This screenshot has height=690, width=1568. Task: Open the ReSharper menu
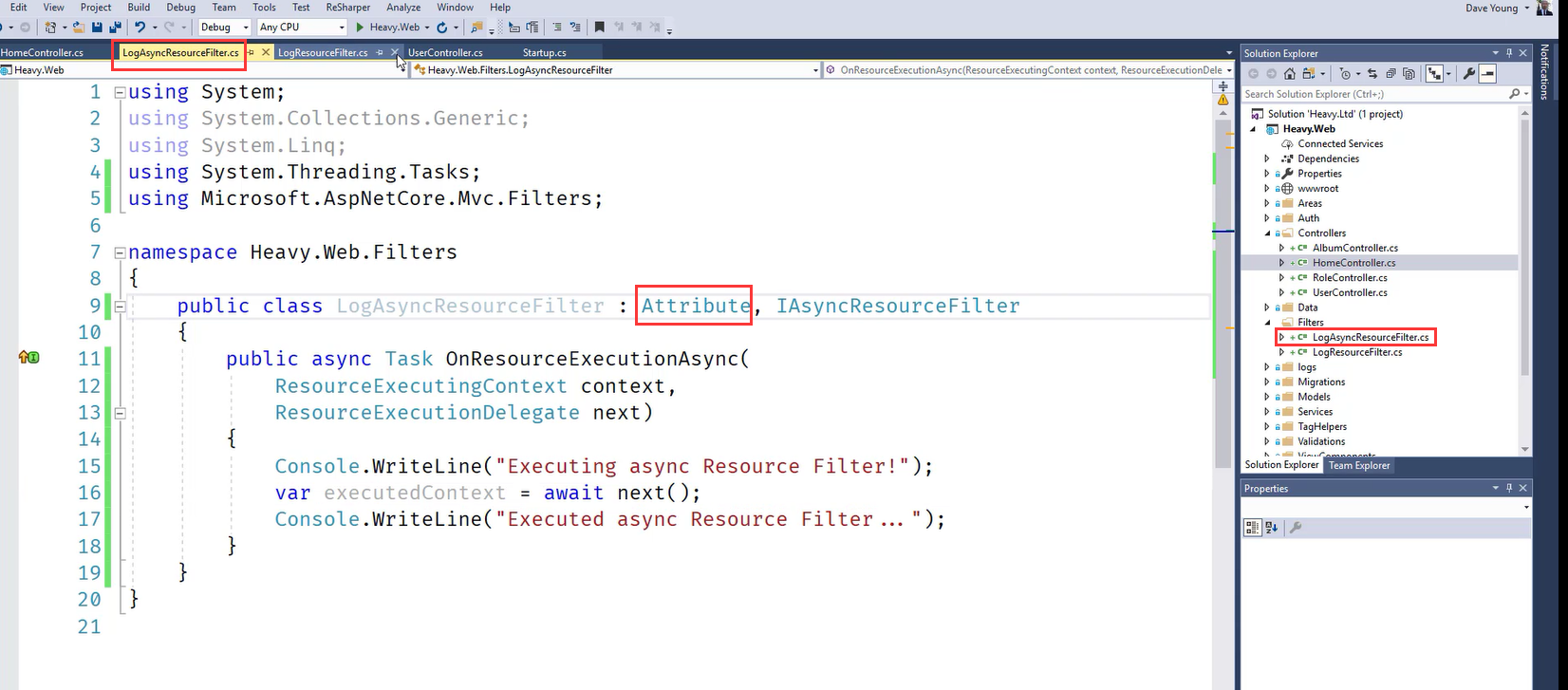click(348, 7)
